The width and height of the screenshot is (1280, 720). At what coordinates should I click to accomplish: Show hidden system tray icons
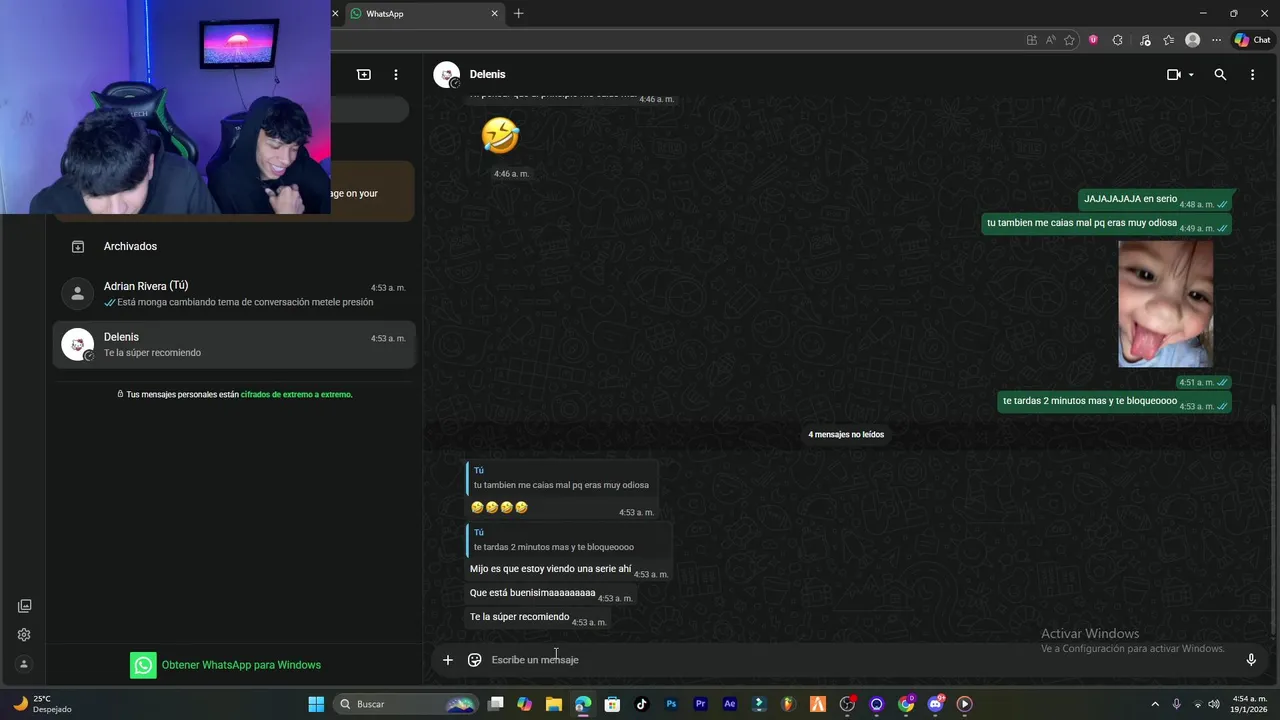1155,704
